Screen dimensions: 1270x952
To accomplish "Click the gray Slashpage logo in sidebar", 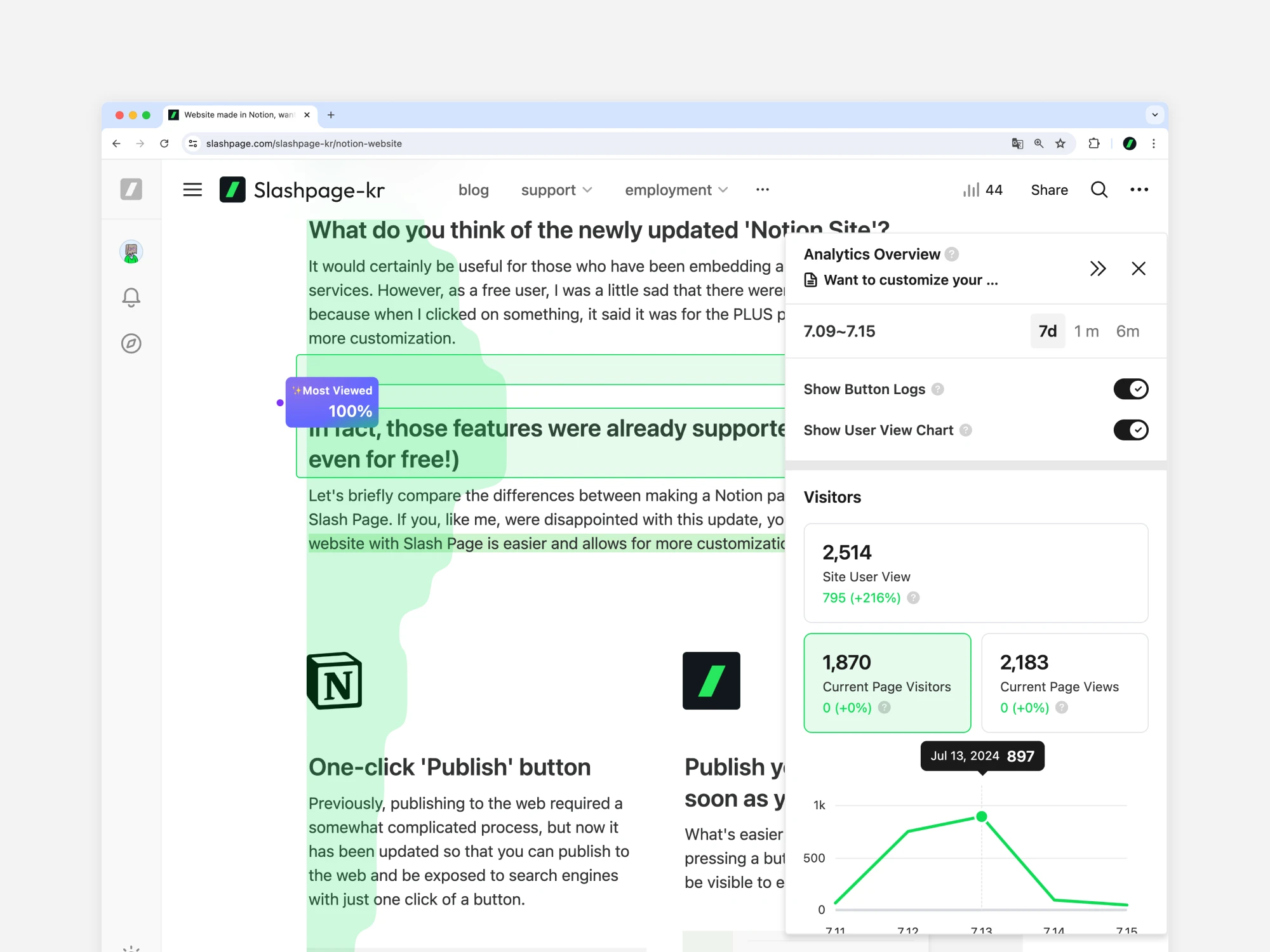I will pyautogui.click(x=131, y=189).
